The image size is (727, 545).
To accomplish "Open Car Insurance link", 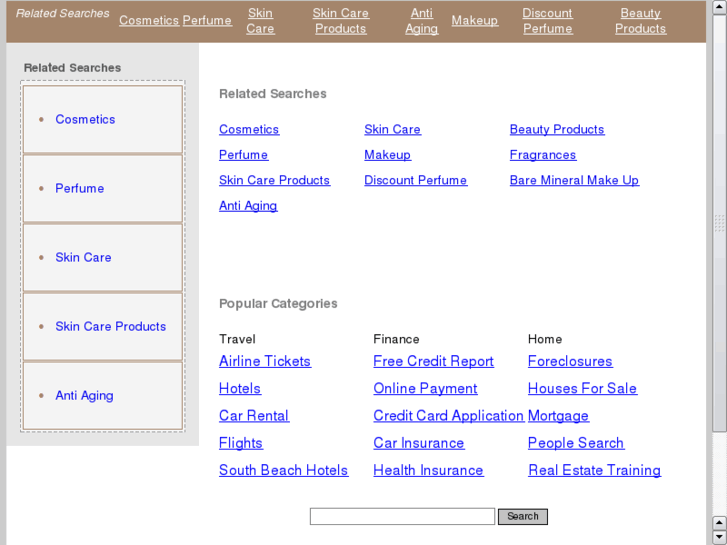I will (419, 443).
